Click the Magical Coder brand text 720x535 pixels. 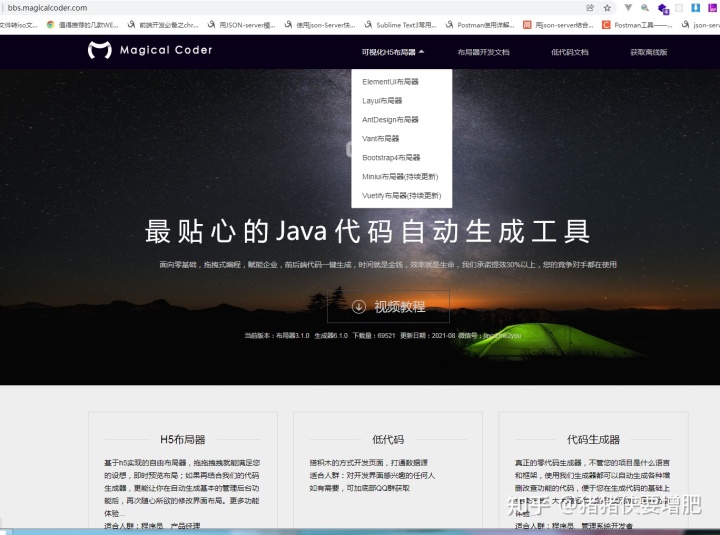tap(166, 50)
